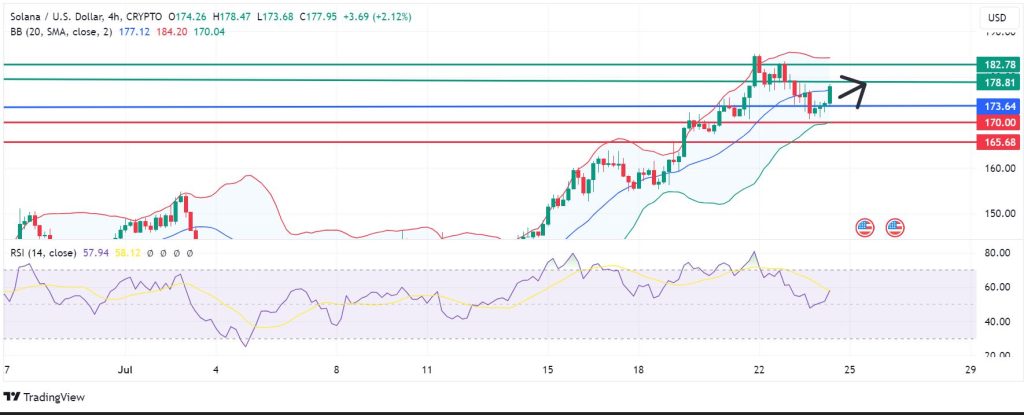The image size is (1024, 415).
Task: Click the 22 date axis label
Action: pyautogui.click(x=758, y=369)
